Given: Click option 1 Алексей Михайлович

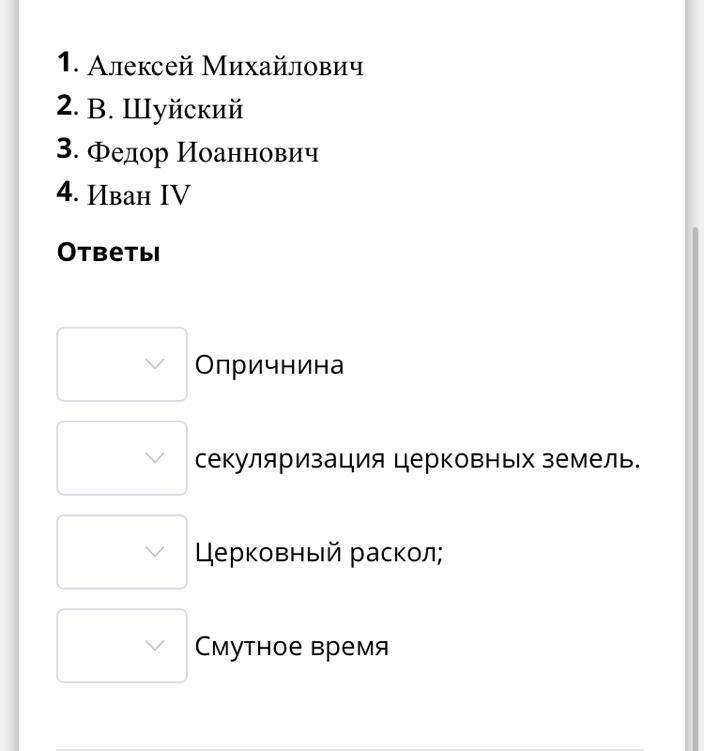Looking at the screenshot, I should [x=225, y=66].
